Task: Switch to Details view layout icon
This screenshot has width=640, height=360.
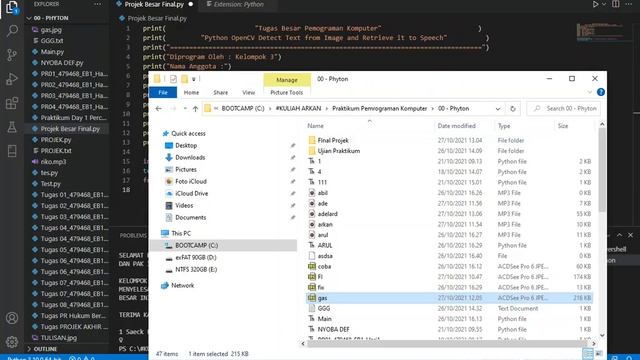Action: click(x=588, y=353)
